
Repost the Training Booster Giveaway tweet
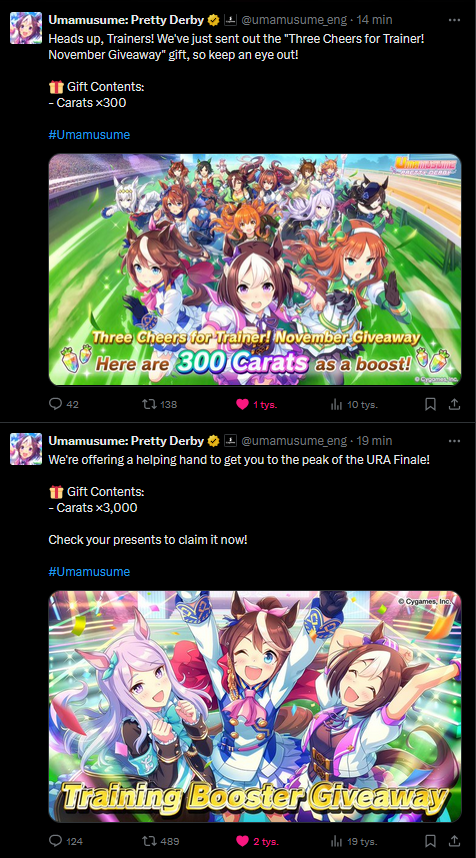coord(160,841)
